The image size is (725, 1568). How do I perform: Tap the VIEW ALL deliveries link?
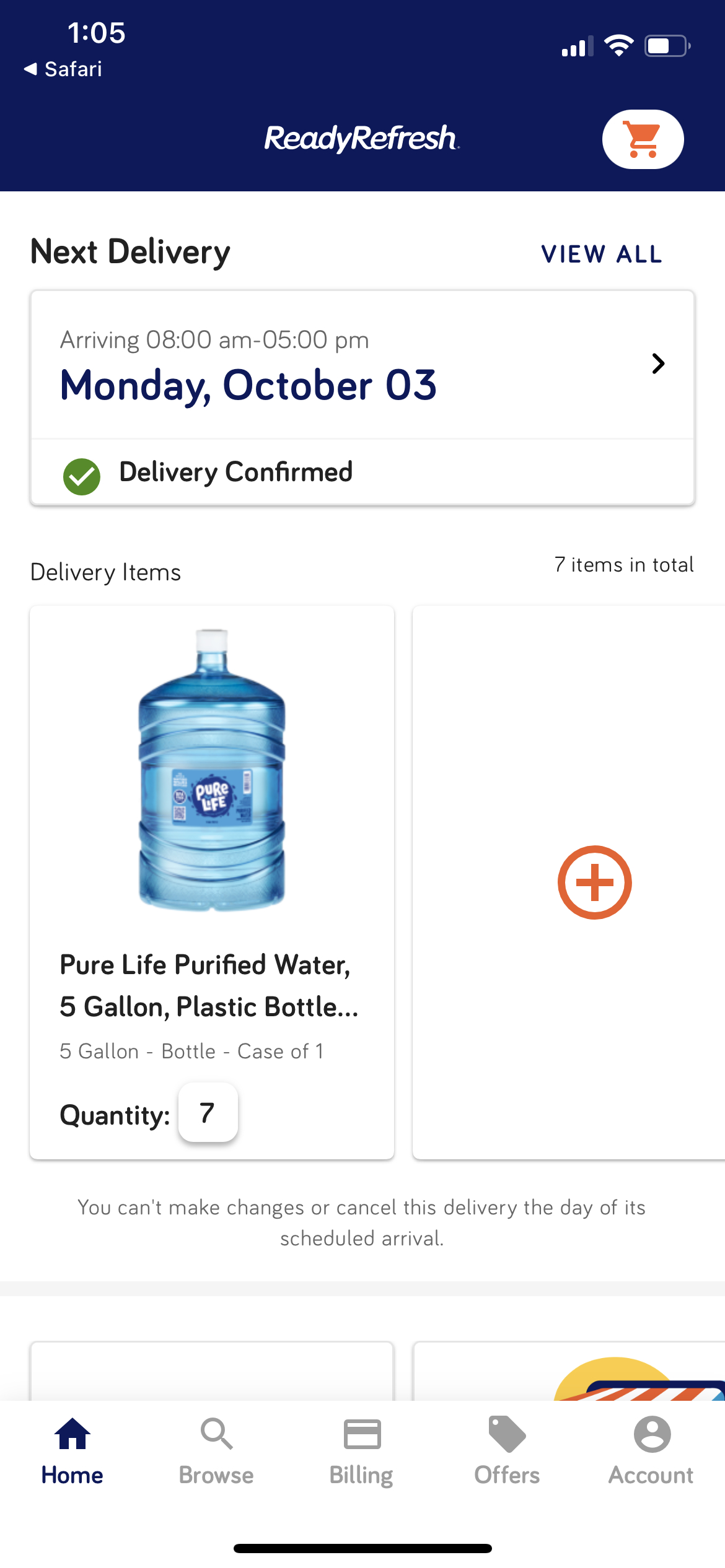pyautogui.click(x=602, y=254)
